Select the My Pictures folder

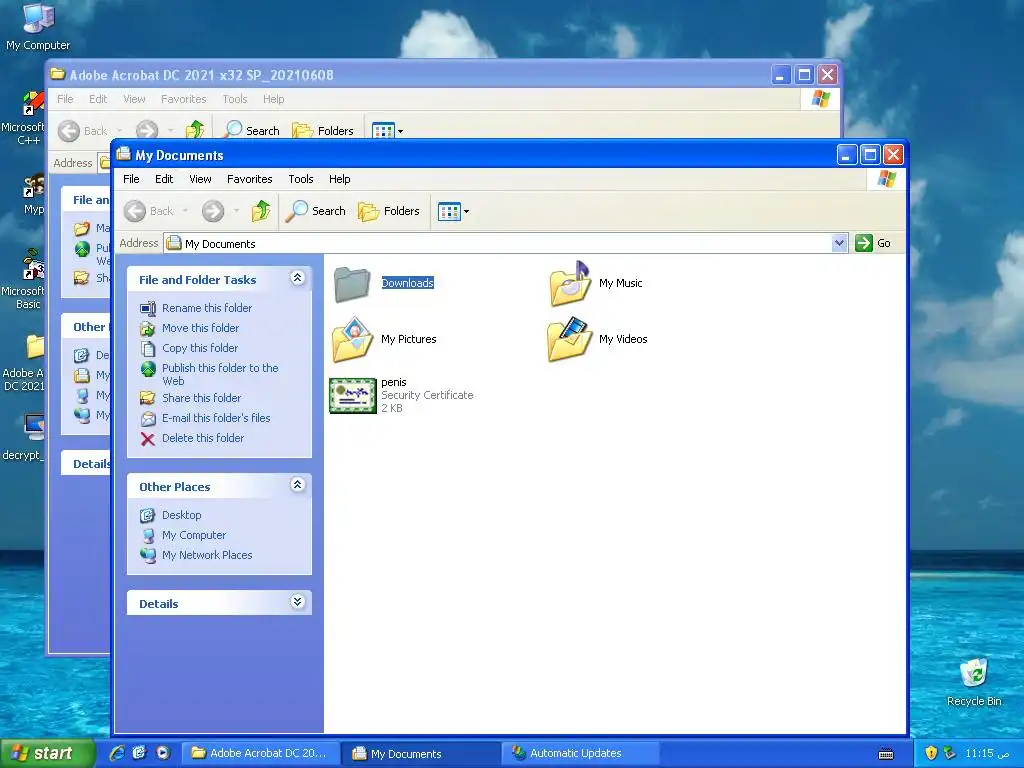(x=384, y=340)
